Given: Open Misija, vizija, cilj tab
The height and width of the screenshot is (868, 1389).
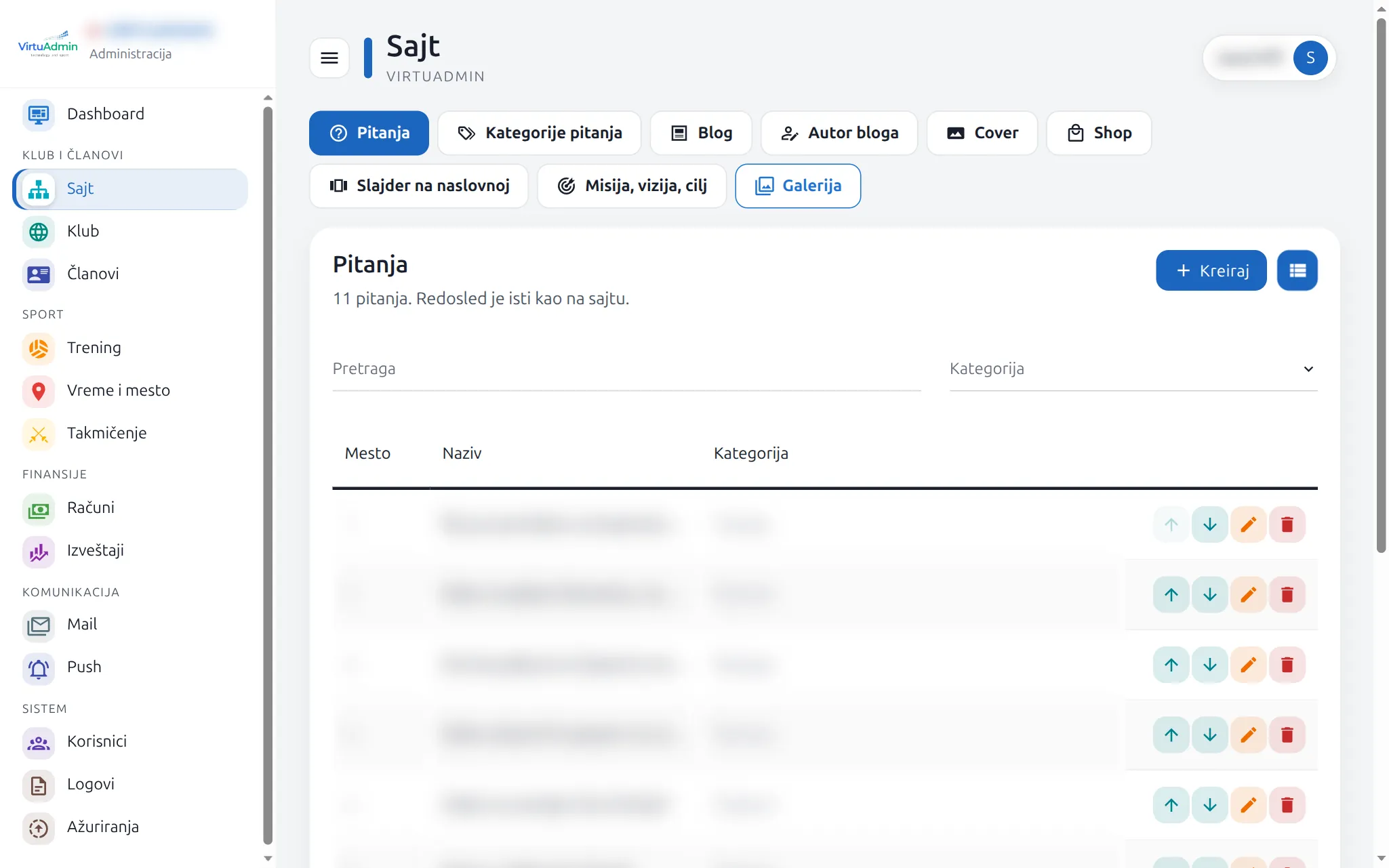Looking at the screenshot, I should [632, 186].
